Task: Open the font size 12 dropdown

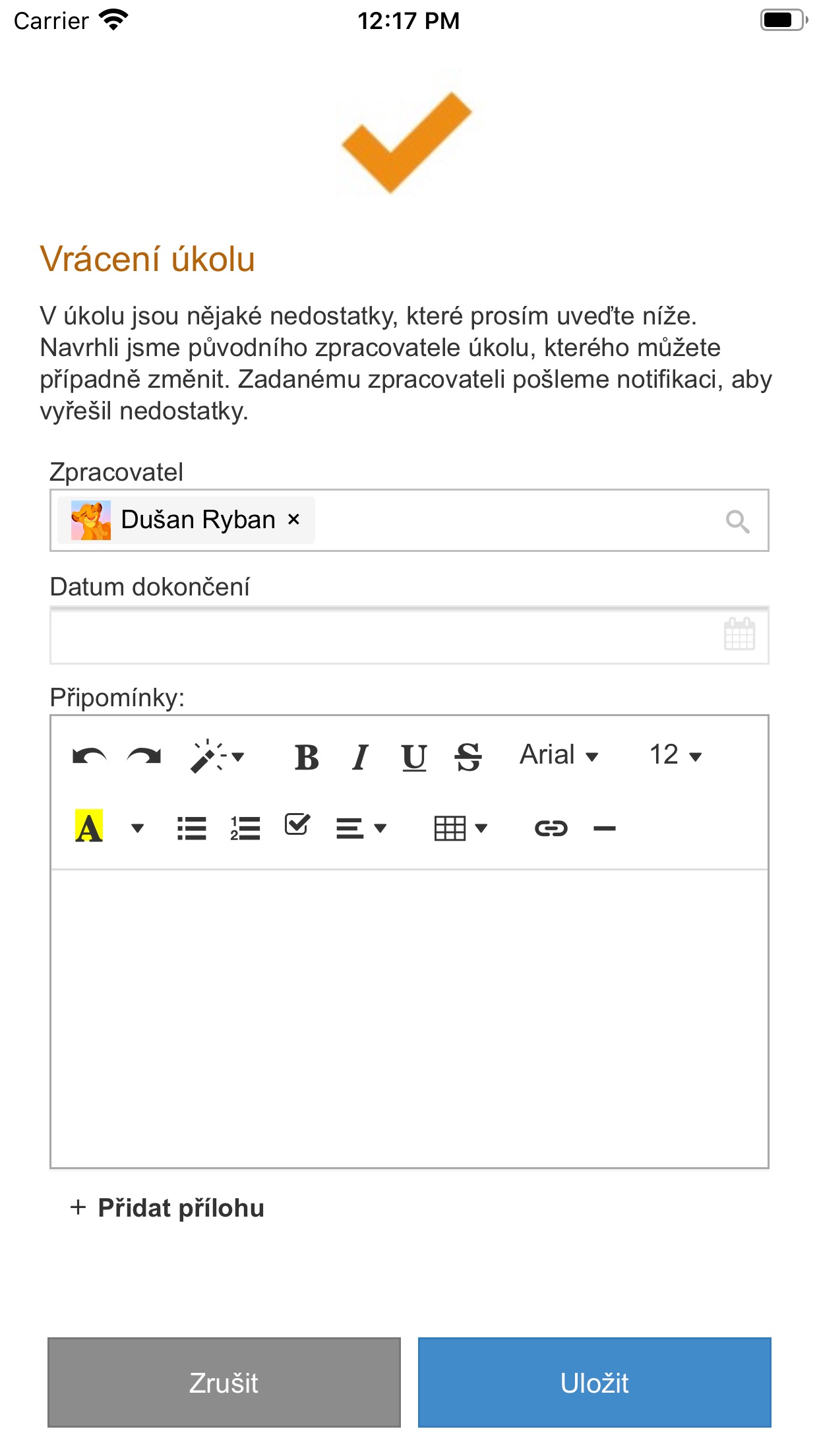Action: pos(676,755)
